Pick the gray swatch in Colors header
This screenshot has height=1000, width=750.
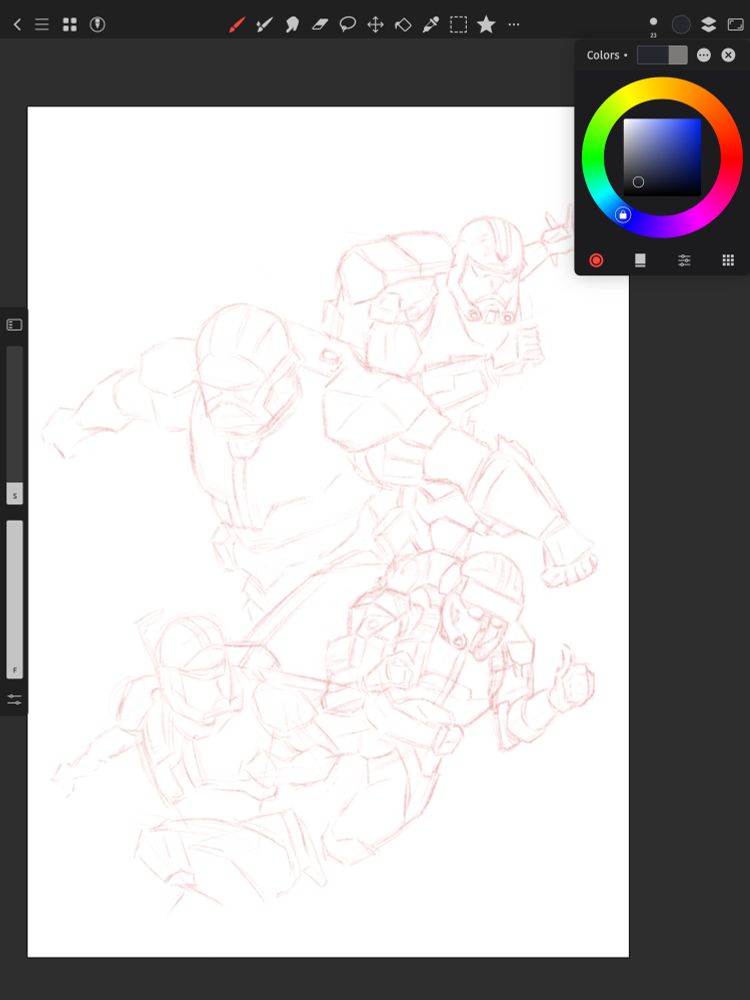(x=678, y=55)
